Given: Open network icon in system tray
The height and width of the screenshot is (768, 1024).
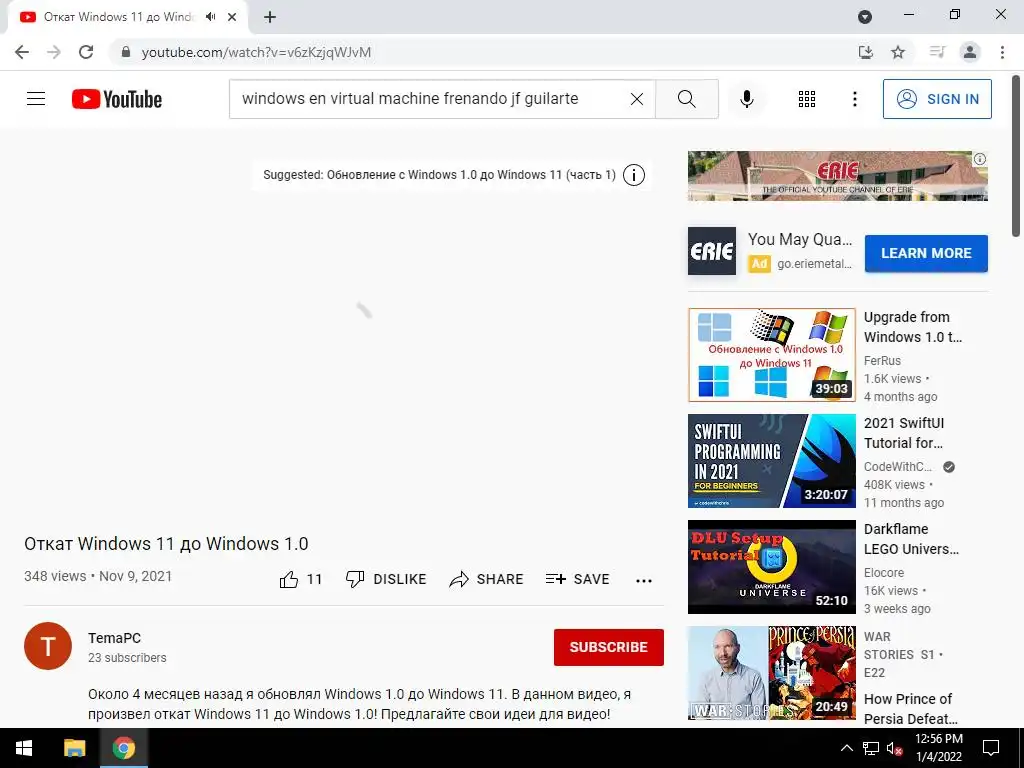Looking at the screenshot, I should click(871, 748).
